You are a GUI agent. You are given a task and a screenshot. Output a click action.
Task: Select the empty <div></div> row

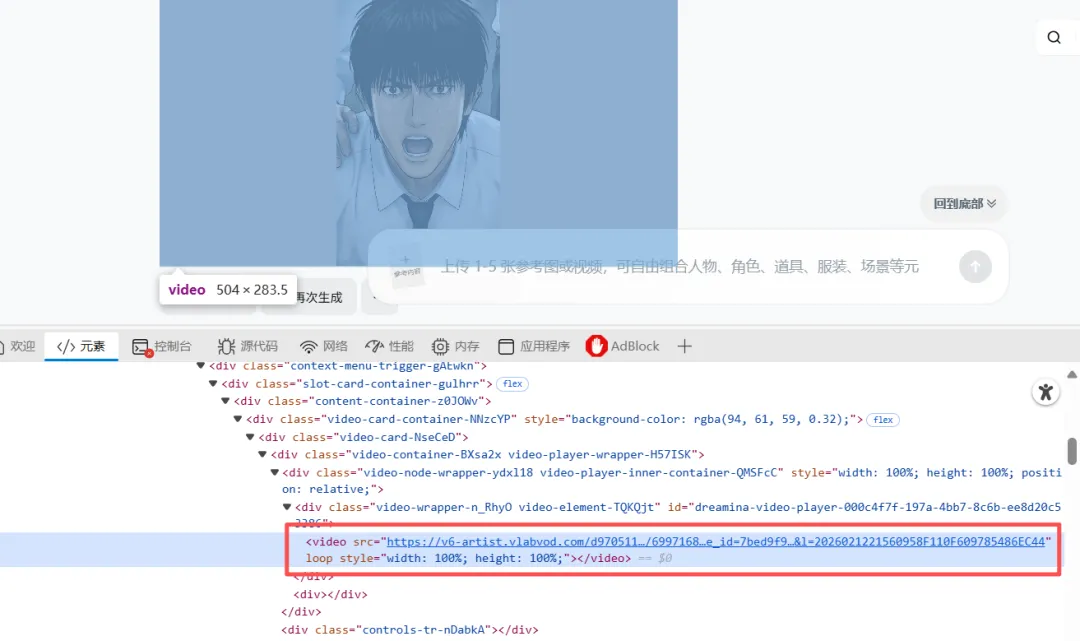pyautogui.click(x=330, y=594)
